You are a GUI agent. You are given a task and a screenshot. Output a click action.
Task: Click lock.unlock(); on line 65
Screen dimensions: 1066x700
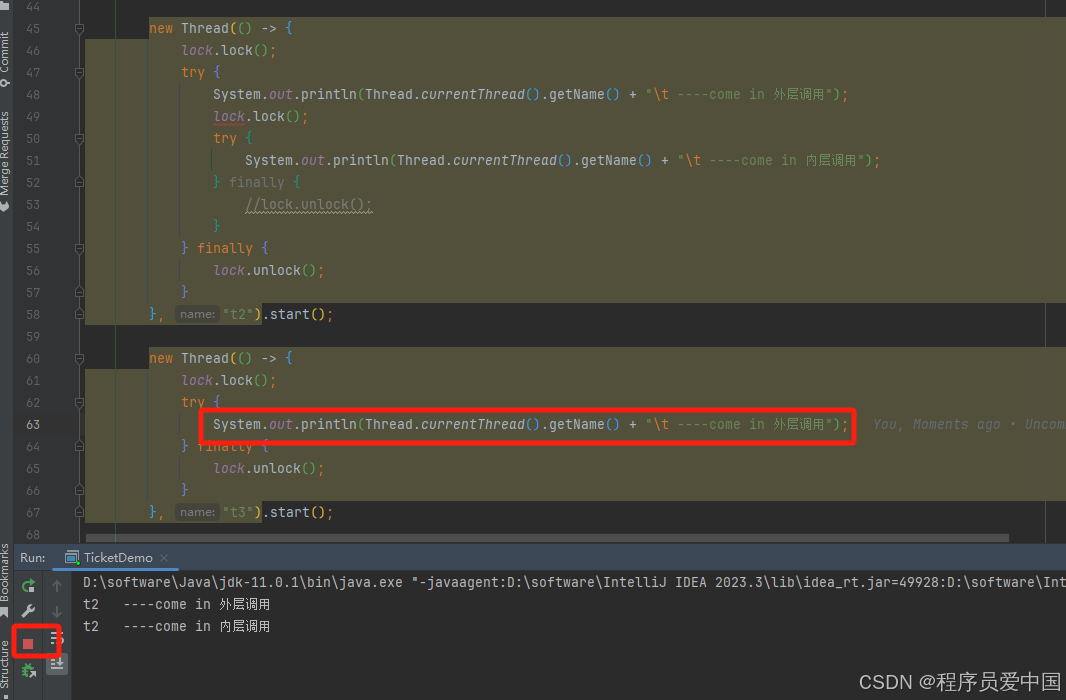pos(269,468)
